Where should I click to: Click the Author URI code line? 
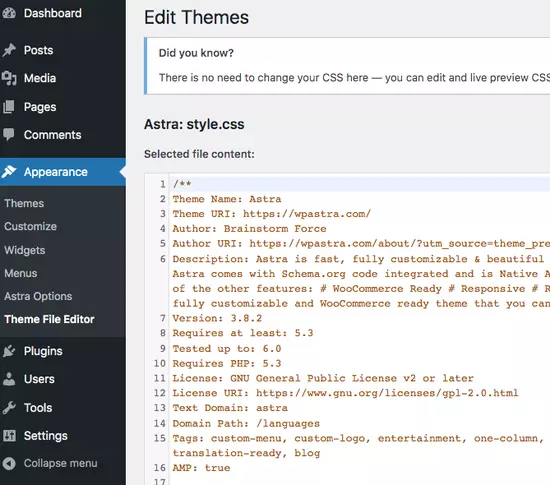point(361,243)
